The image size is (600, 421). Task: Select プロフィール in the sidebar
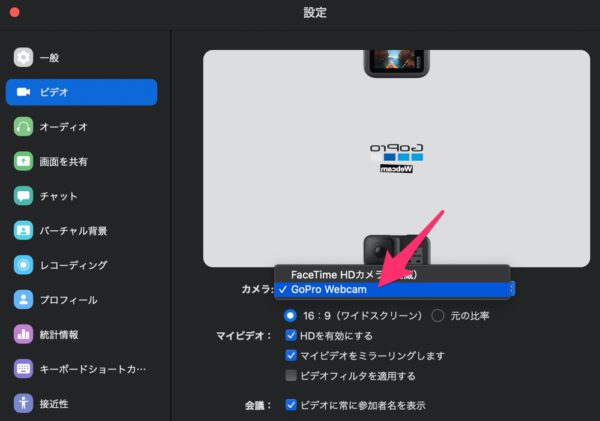[x=81, y=300]
